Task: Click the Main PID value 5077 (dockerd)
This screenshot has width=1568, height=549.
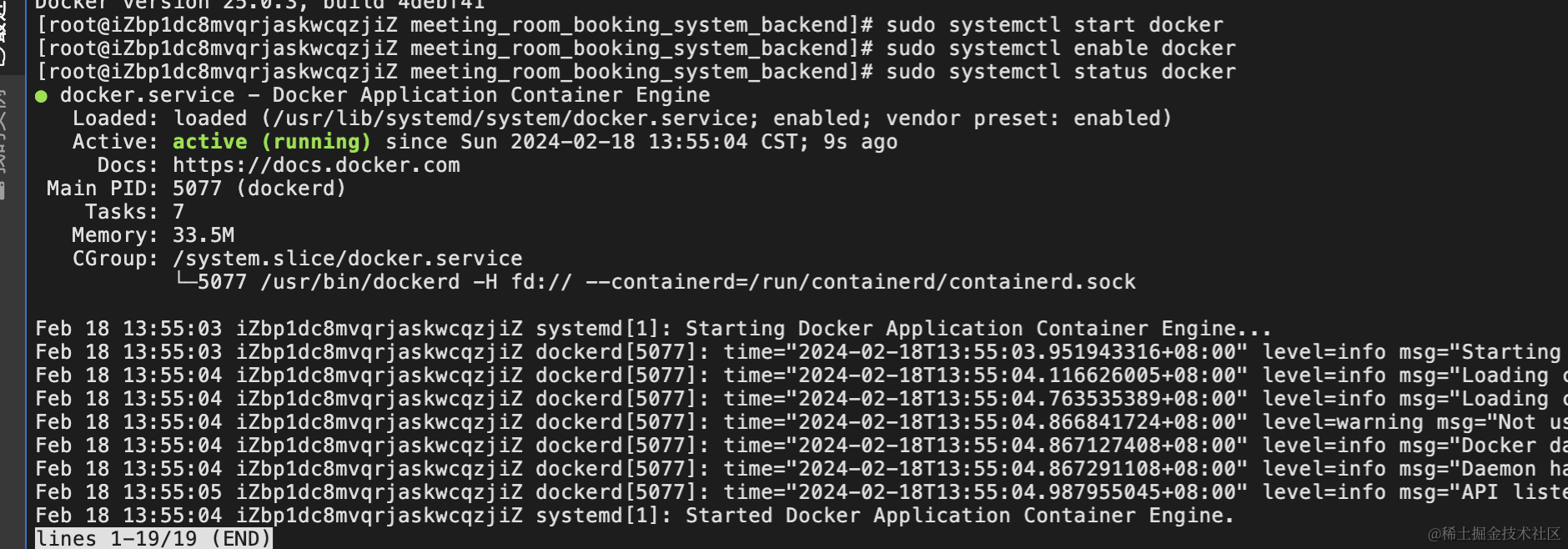Action: click(x=259, y=189)
